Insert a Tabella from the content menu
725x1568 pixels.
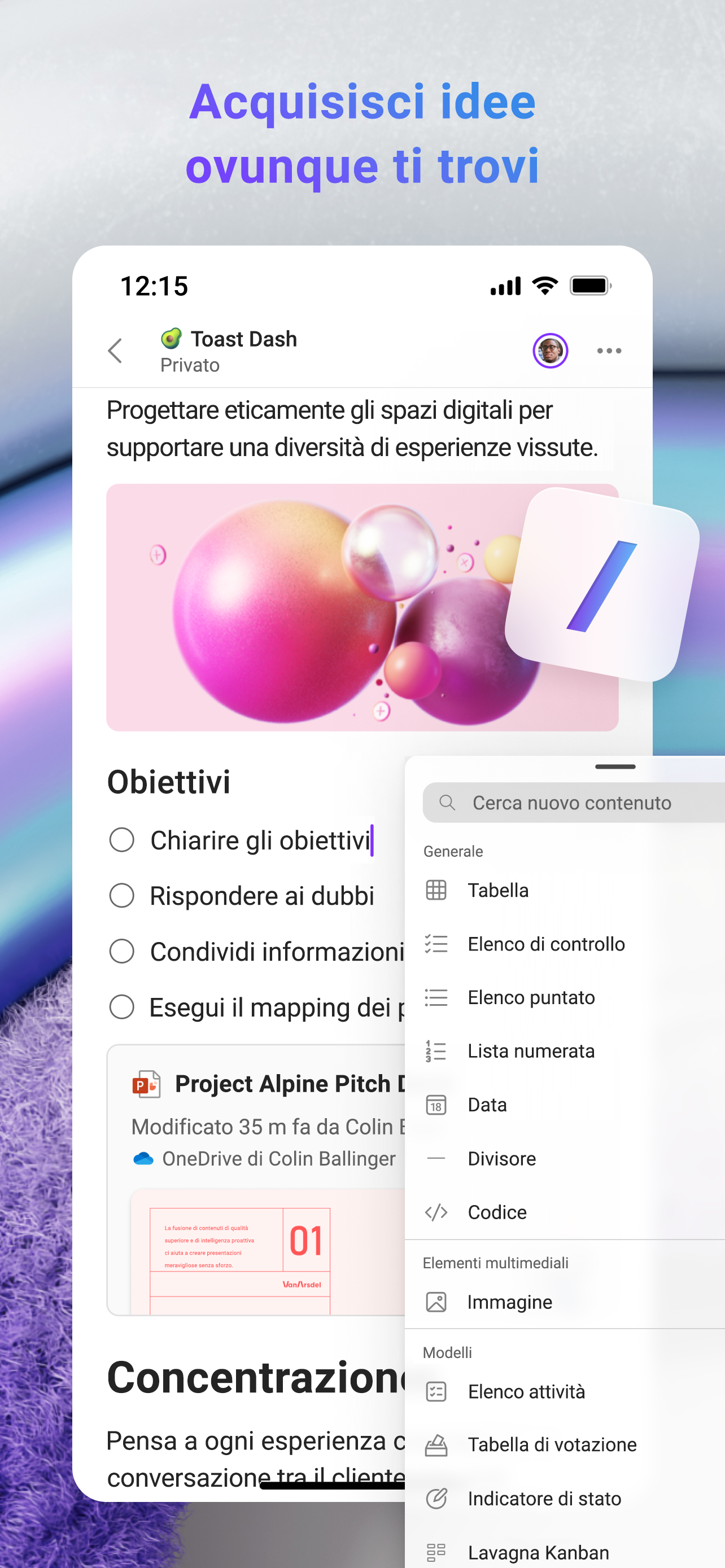coord(565,890)
